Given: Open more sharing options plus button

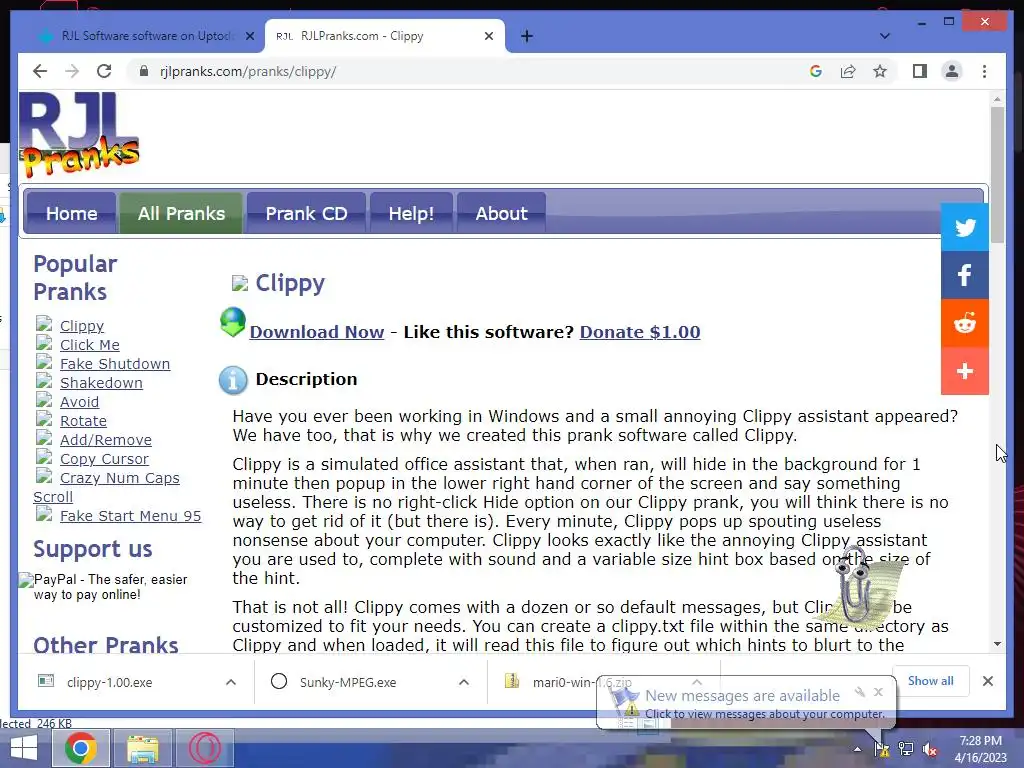Looking at the screenshot, I should click(x=965, y=371).
